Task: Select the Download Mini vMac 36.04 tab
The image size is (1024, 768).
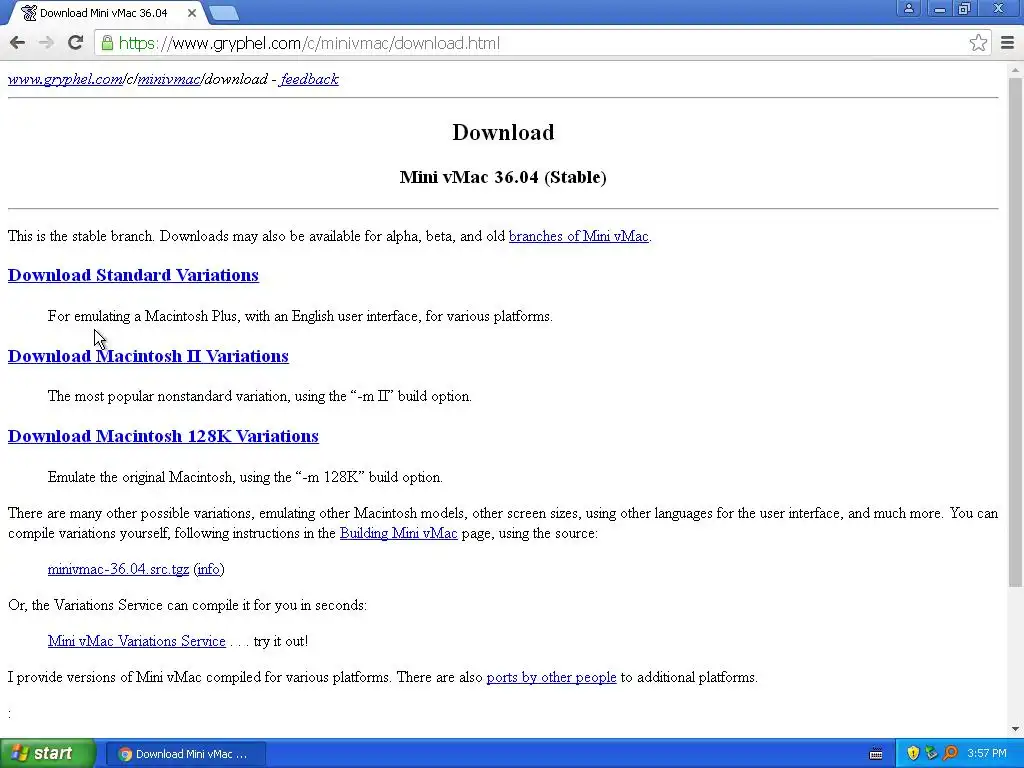Action: point(104,13)
